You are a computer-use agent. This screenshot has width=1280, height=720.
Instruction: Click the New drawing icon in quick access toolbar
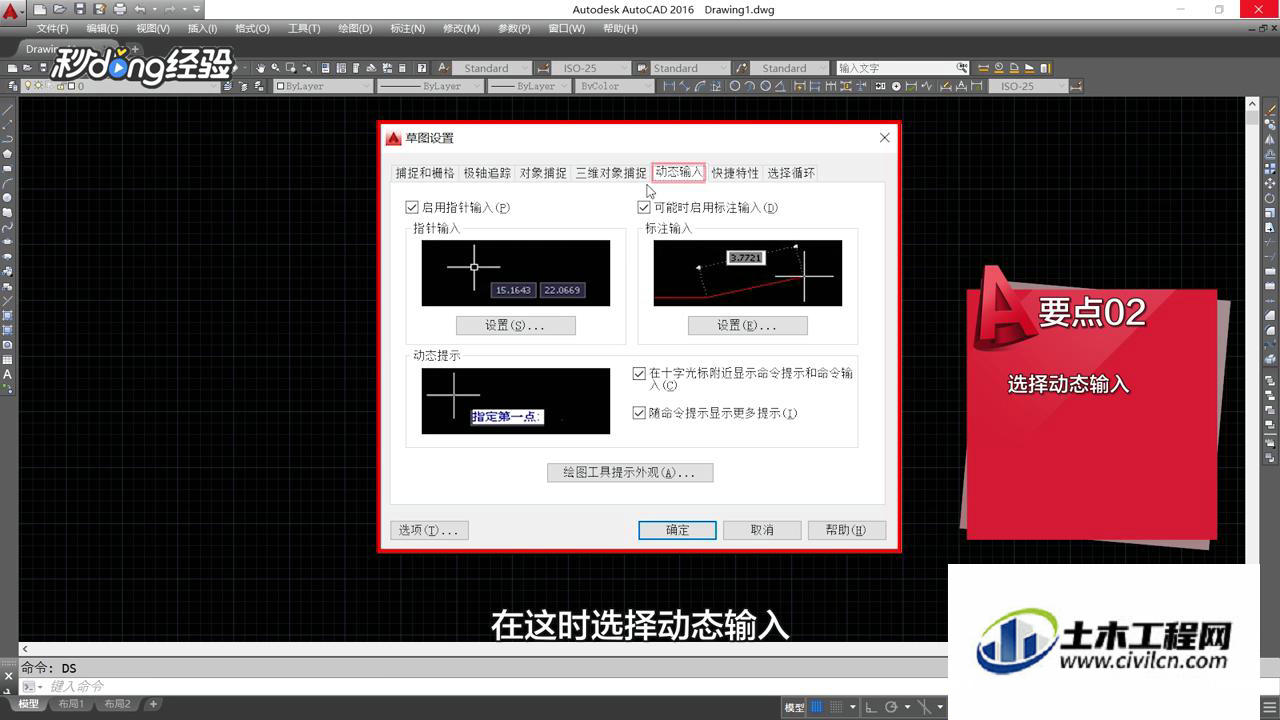(40, 9)
